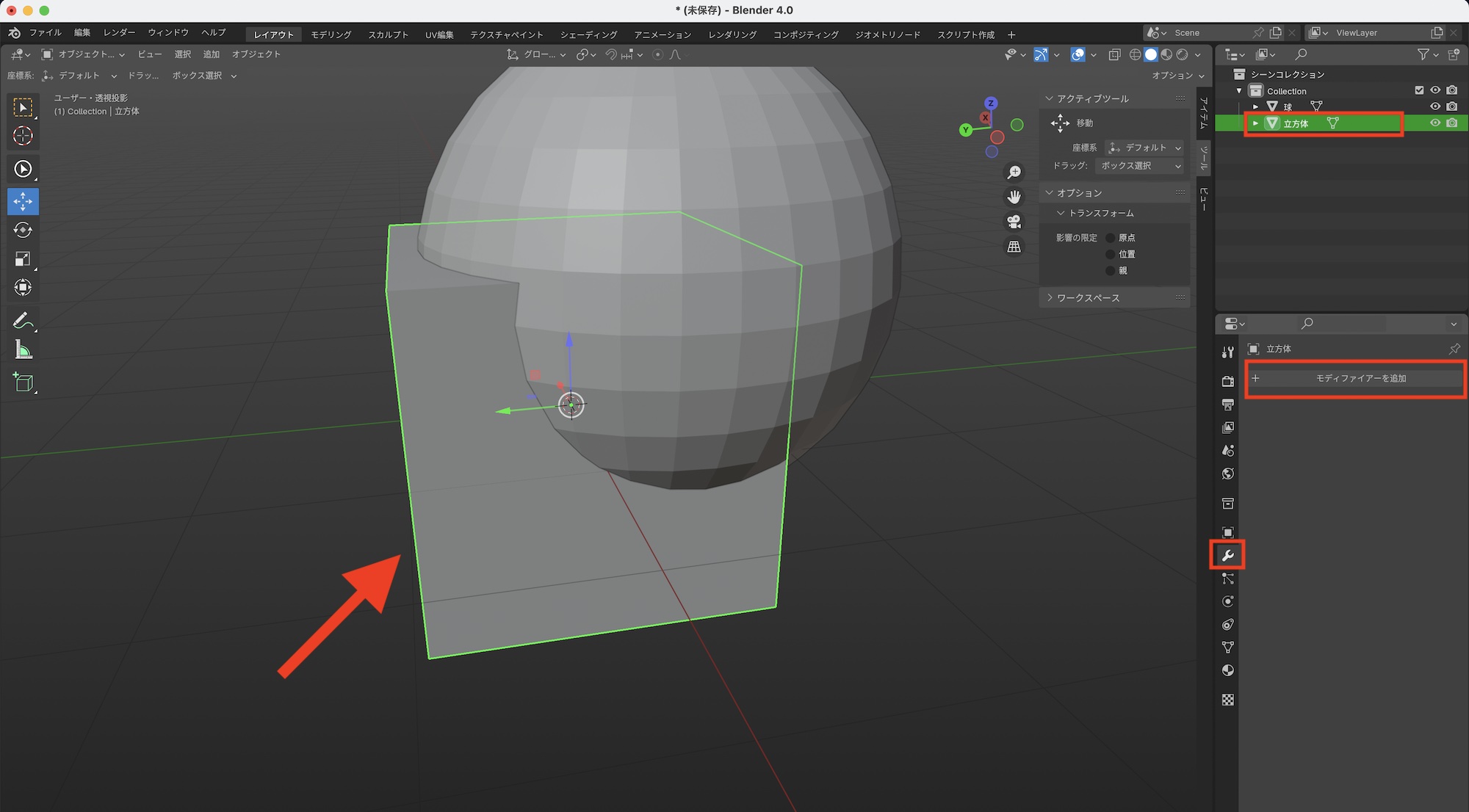
Task: Select the Rotate tool in toolbar
Action: point(23,230)
